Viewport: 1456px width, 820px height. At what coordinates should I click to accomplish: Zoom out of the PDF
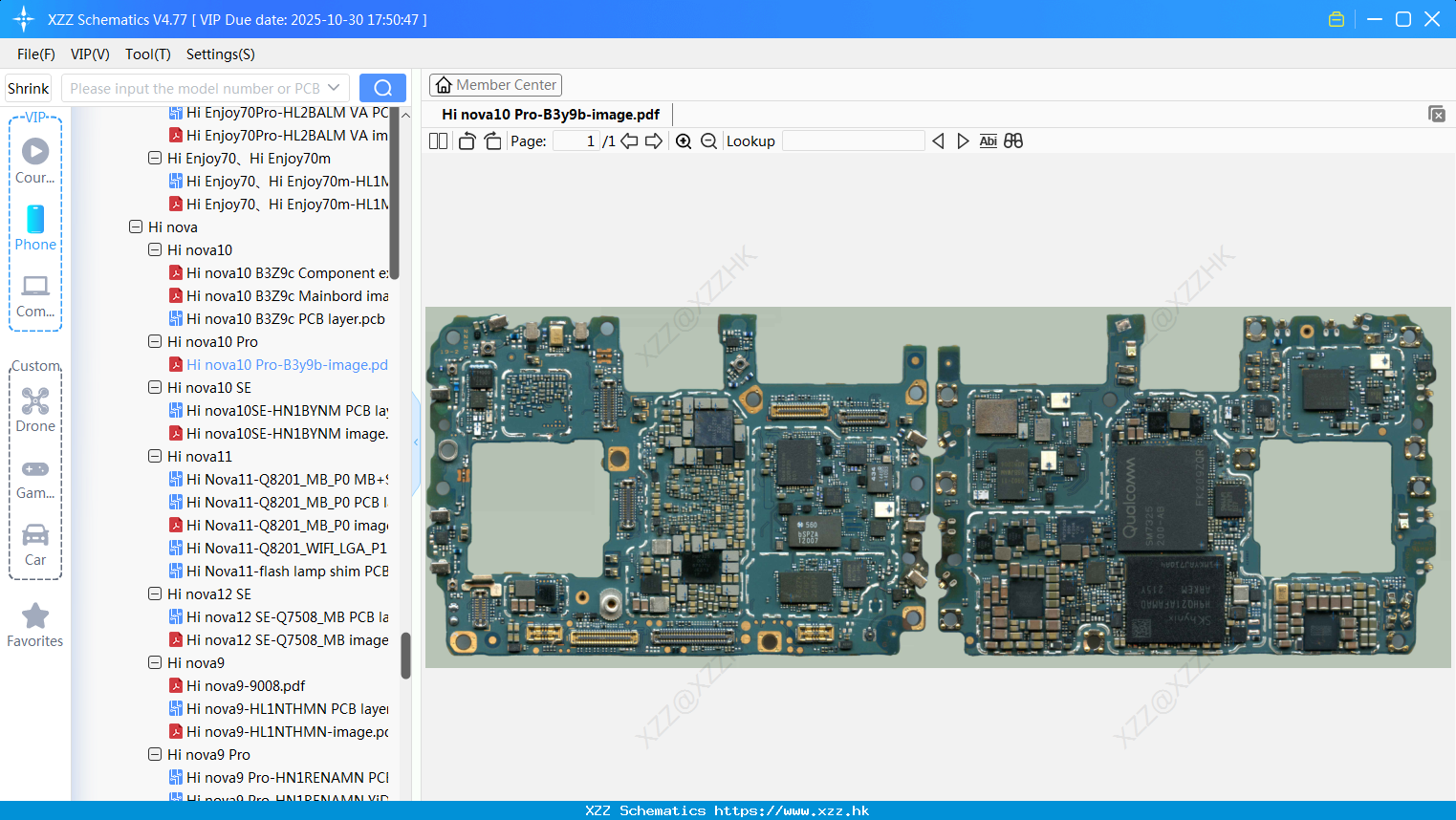(708, 141)
